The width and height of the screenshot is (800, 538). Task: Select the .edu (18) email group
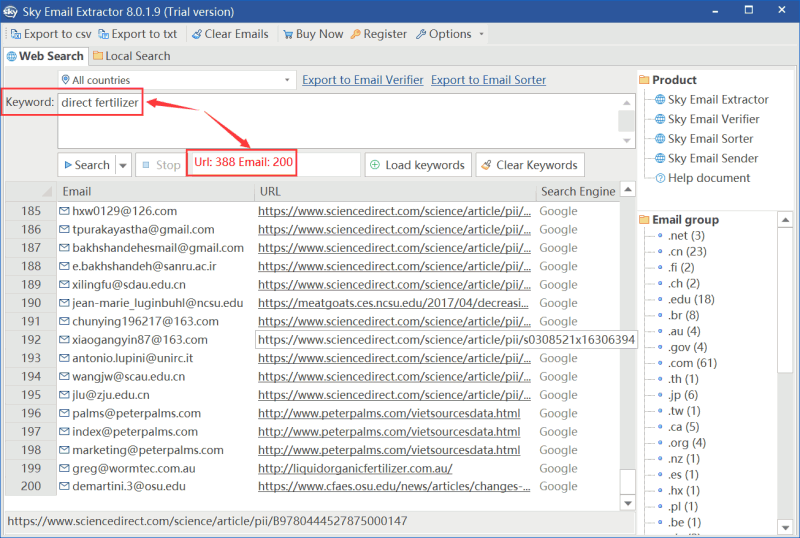(691, 299)
